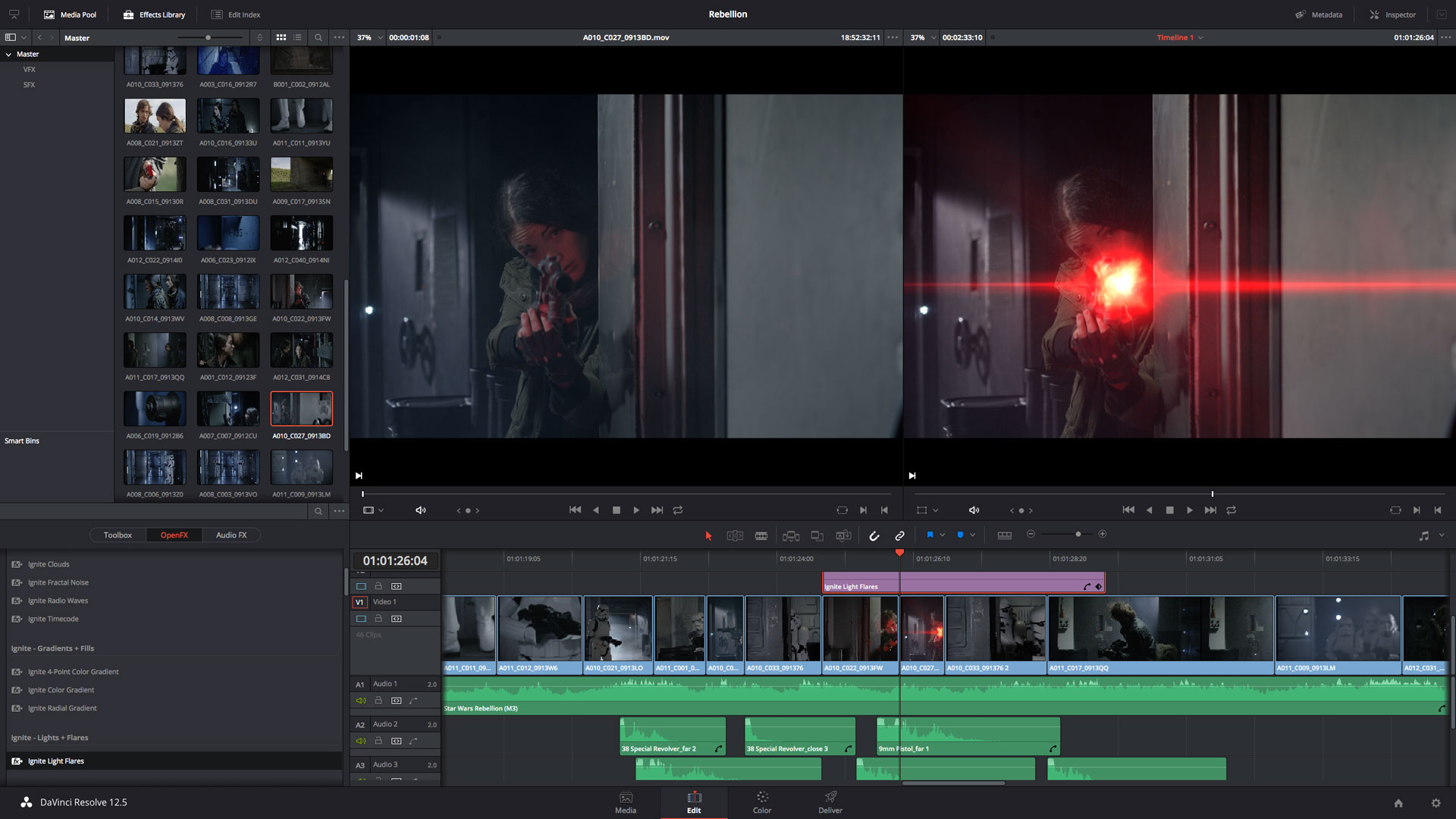Select the Blade edit mode tool
This screenshot has width=1456, height=819.
pos(761,535)
